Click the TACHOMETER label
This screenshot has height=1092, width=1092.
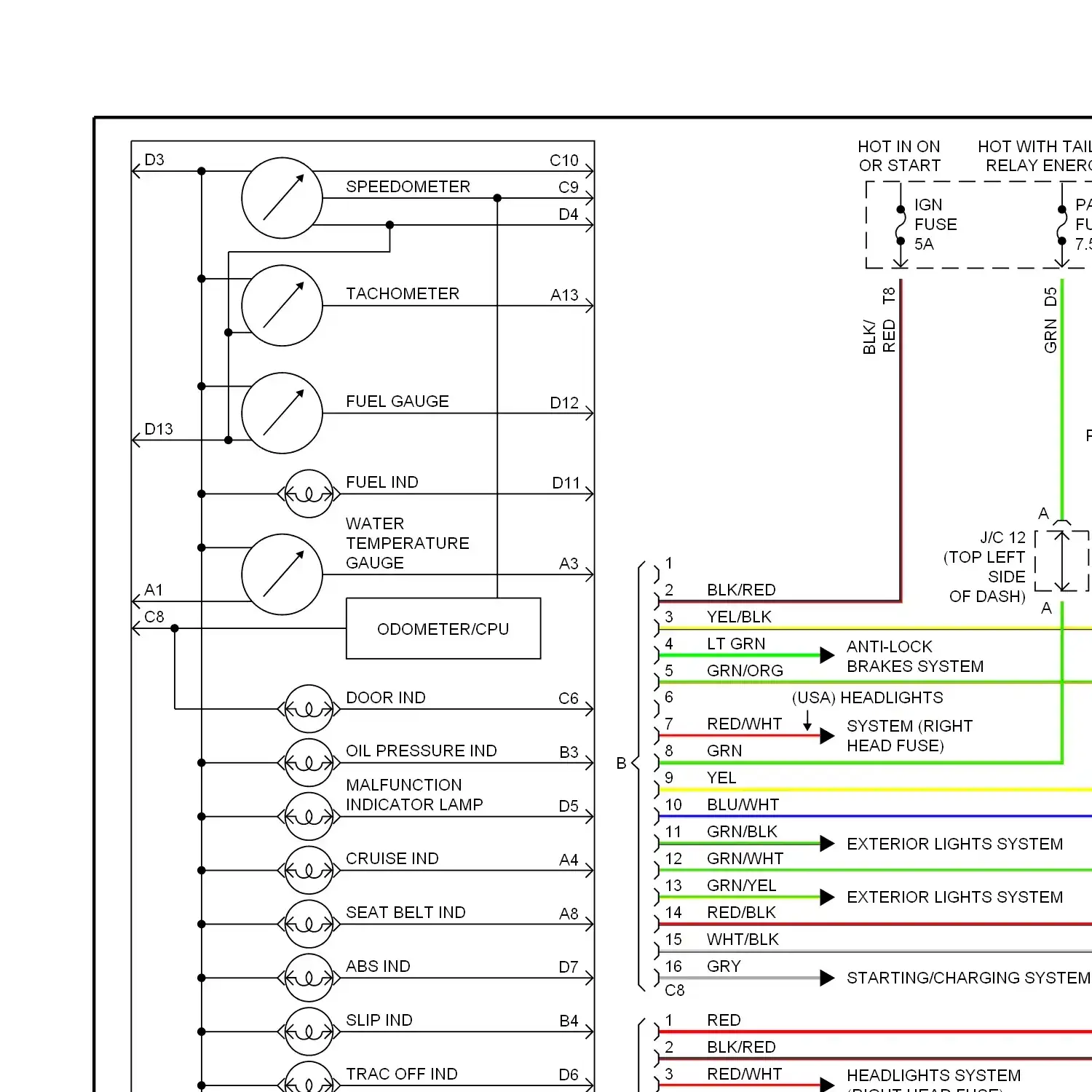403,293
